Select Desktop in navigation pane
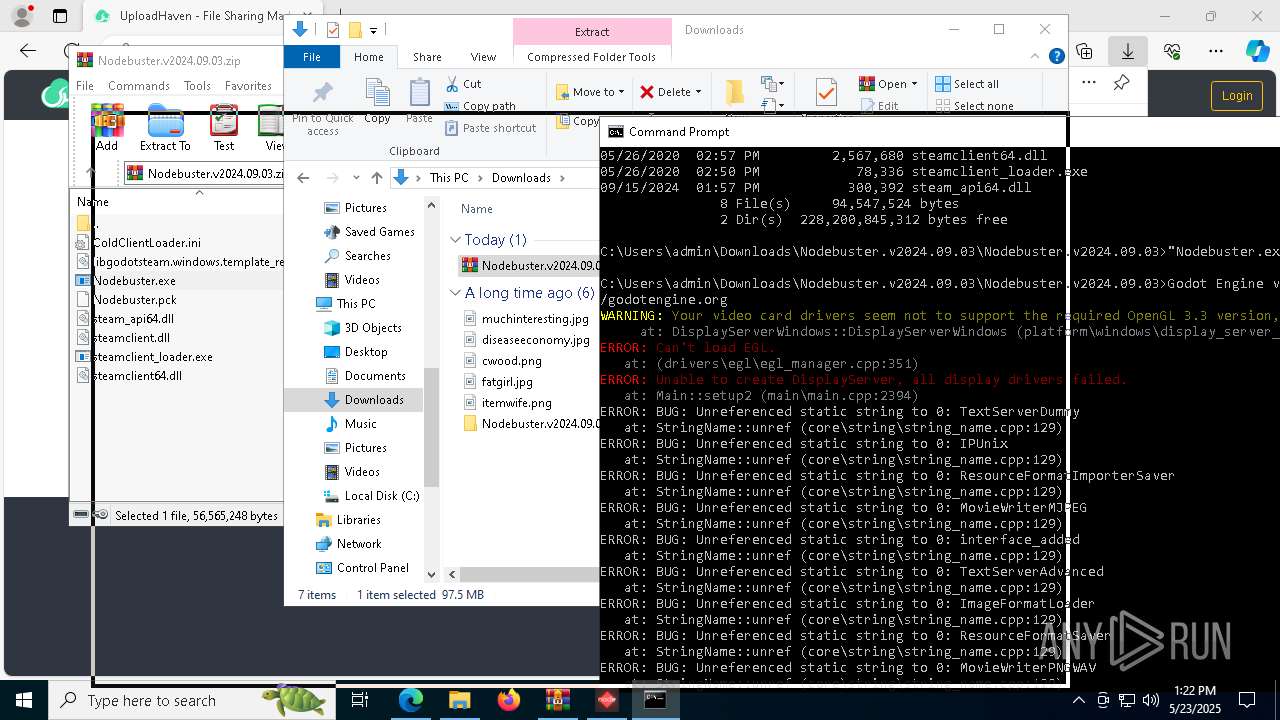1280x720 pixels. point(355,352)
